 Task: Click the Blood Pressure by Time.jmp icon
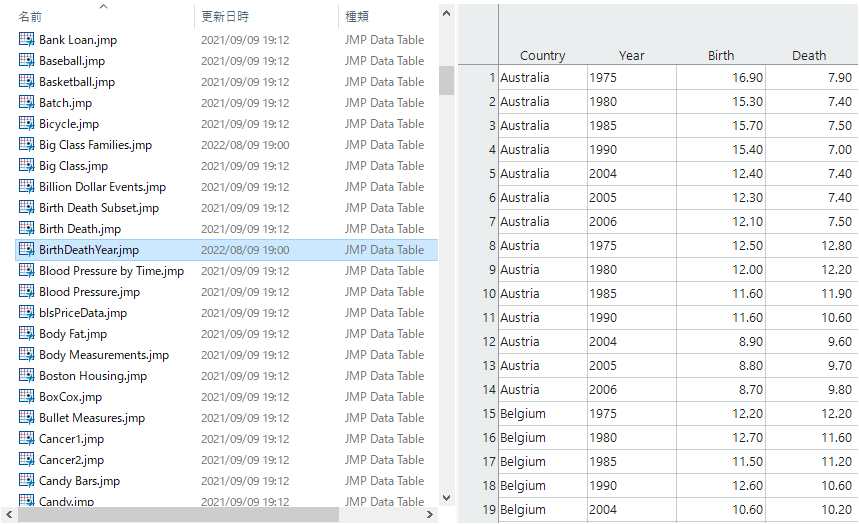(26, 271)
